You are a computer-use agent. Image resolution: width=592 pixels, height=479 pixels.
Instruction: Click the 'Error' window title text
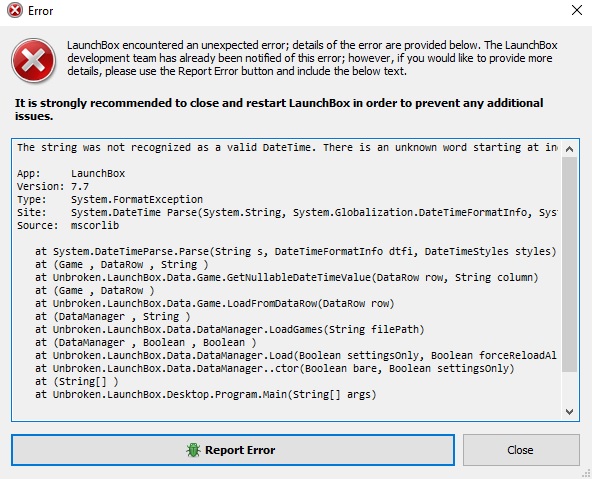pyautogui.click(x=40, y=11)
